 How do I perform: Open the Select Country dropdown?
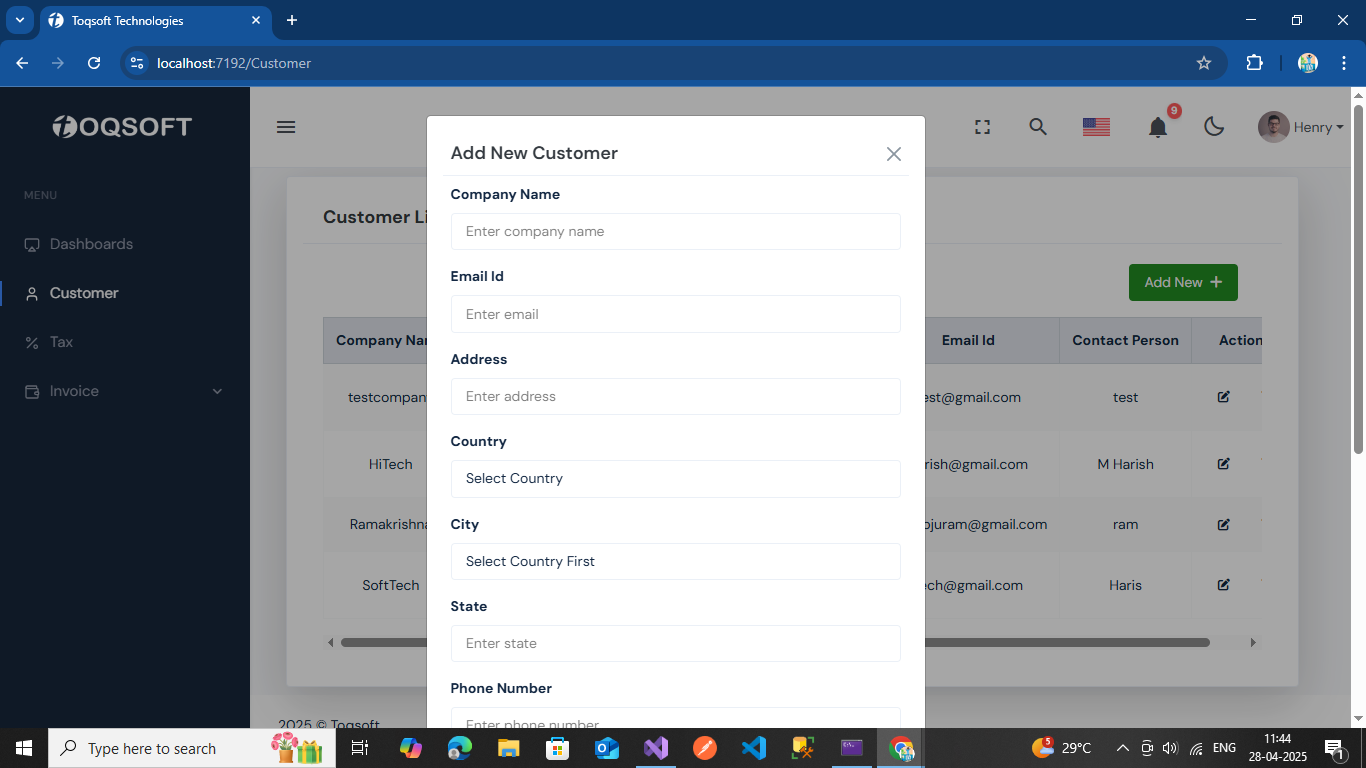click(675, 479)
